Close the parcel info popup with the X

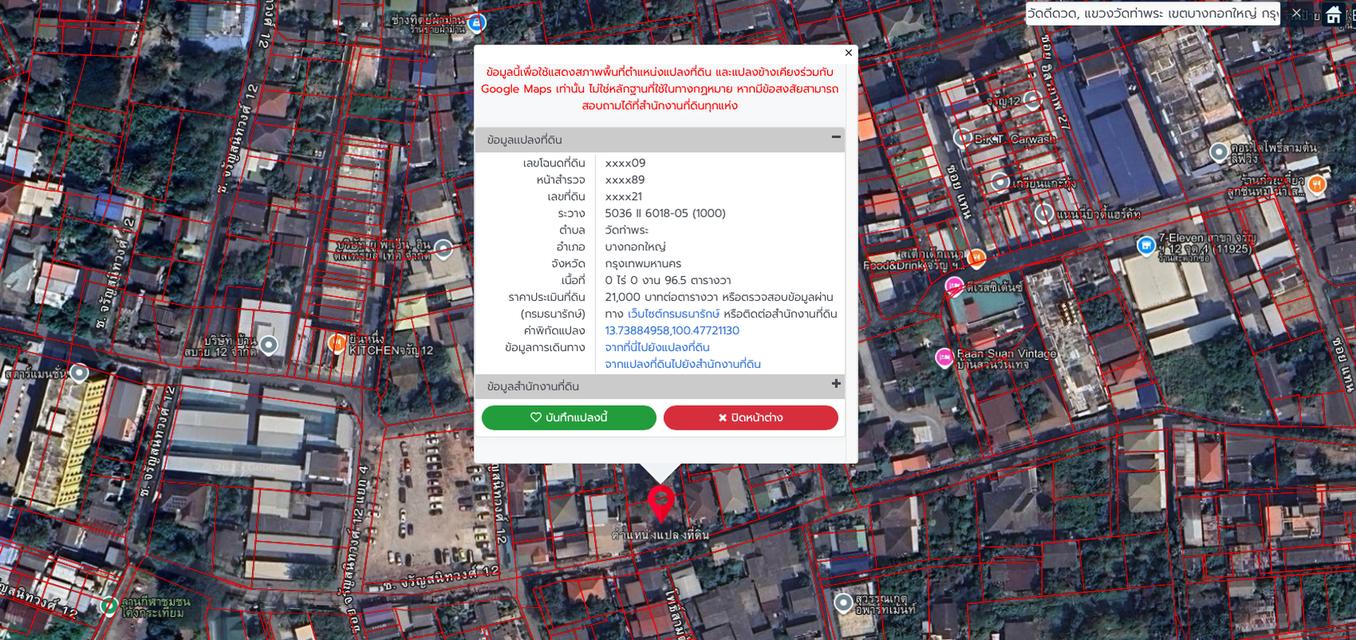point(848,53)
